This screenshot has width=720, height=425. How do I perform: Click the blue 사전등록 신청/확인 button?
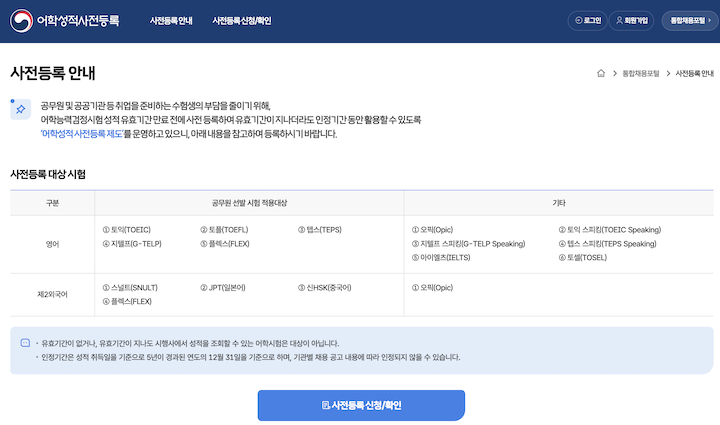[x=361, y=405]
